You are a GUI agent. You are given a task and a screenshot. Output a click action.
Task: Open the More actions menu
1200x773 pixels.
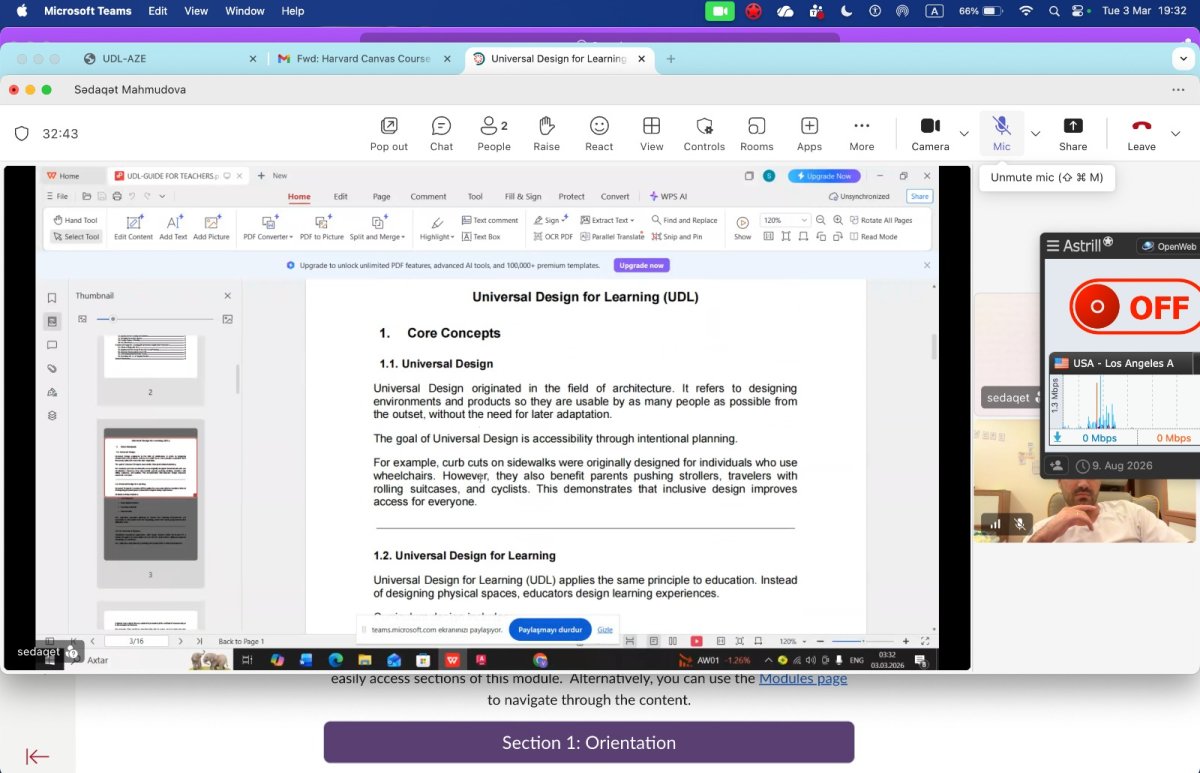862,134
